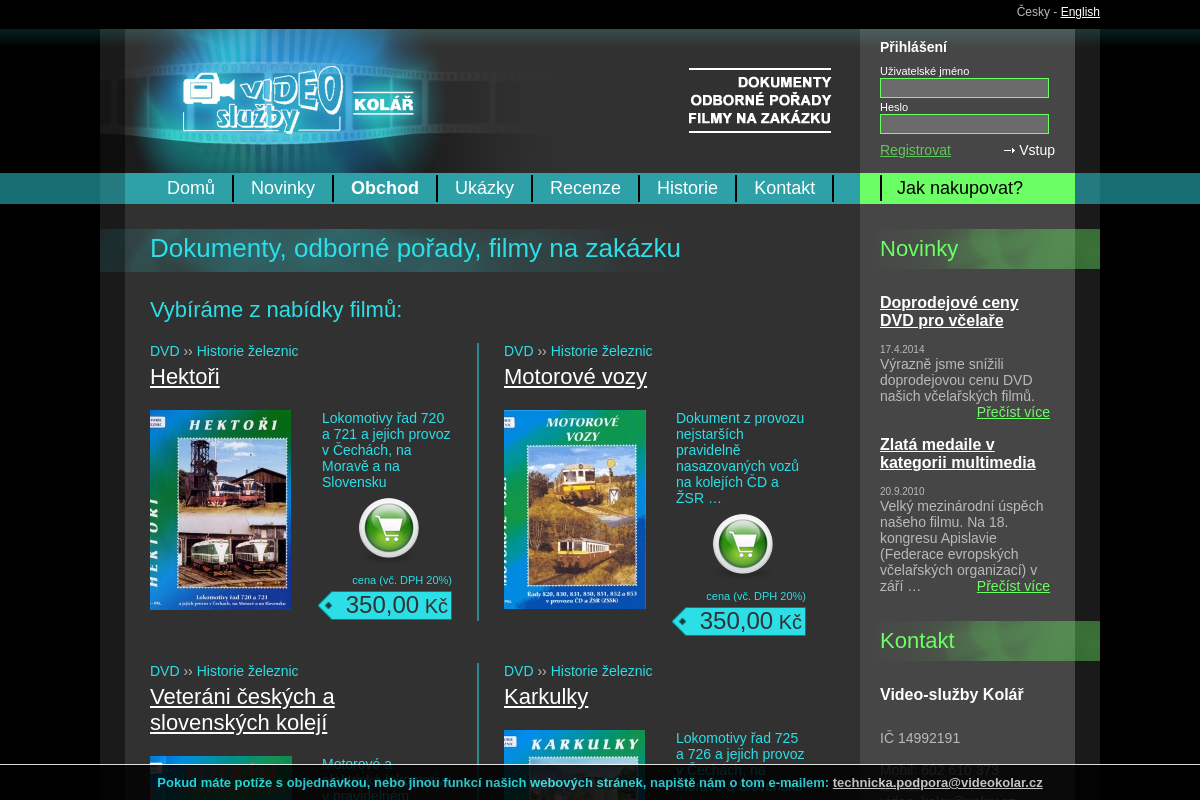Screen dimensions: 1200x800
Task: Add Hektoři DVD to shopping cart
Action: (x=389, y=528)
